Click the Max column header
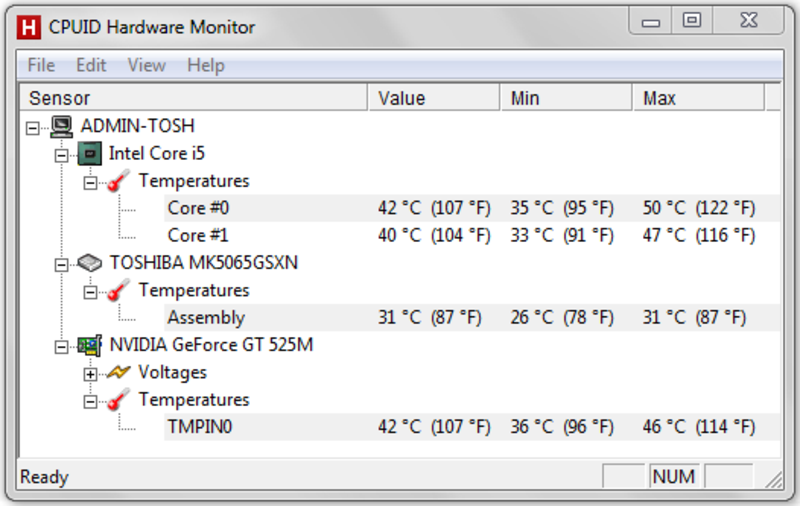This screenshot has width=800, height=506. coord(698,98)
